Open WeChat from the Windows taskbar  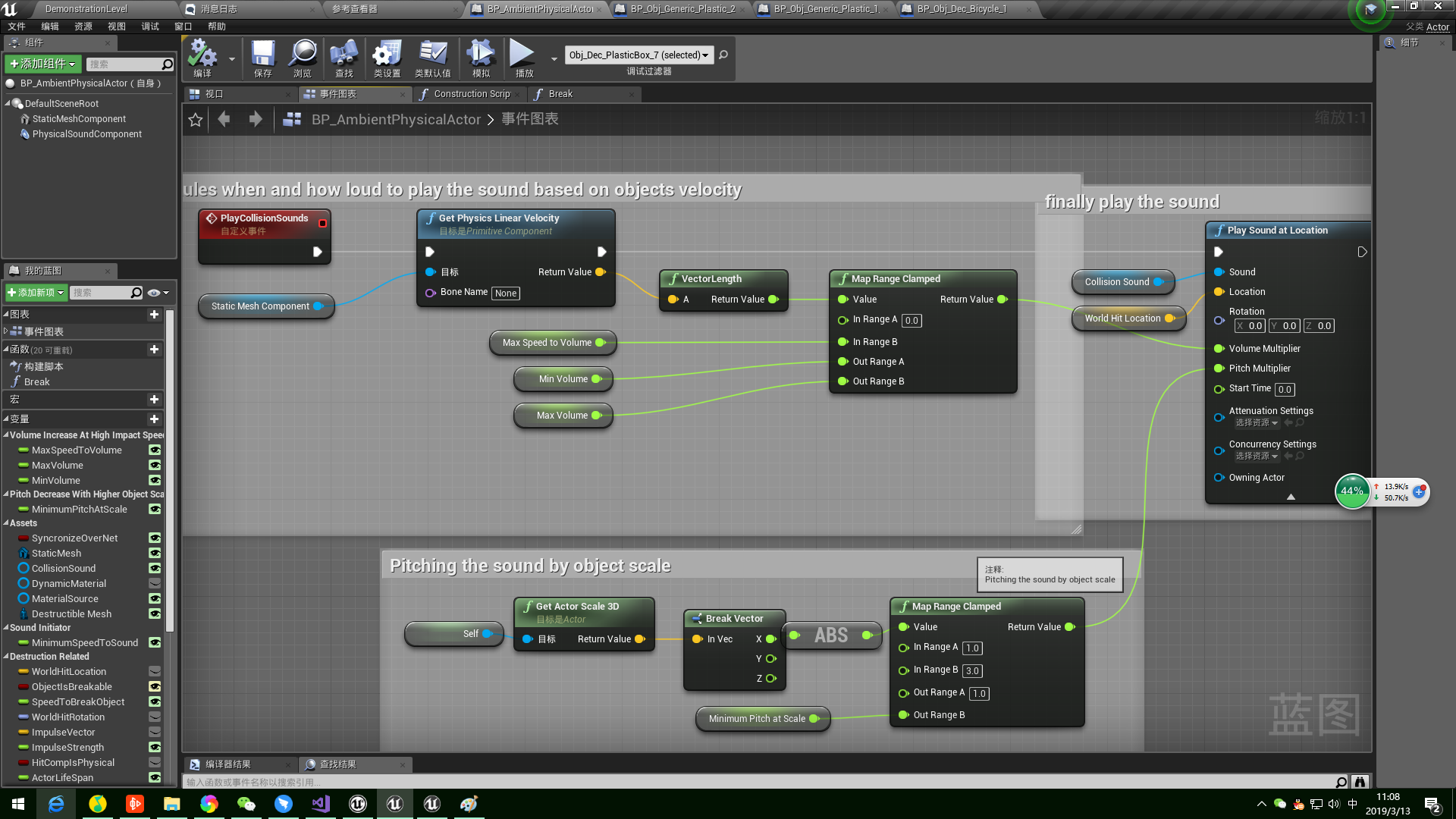pyautogui.click(x=246, y=804)
